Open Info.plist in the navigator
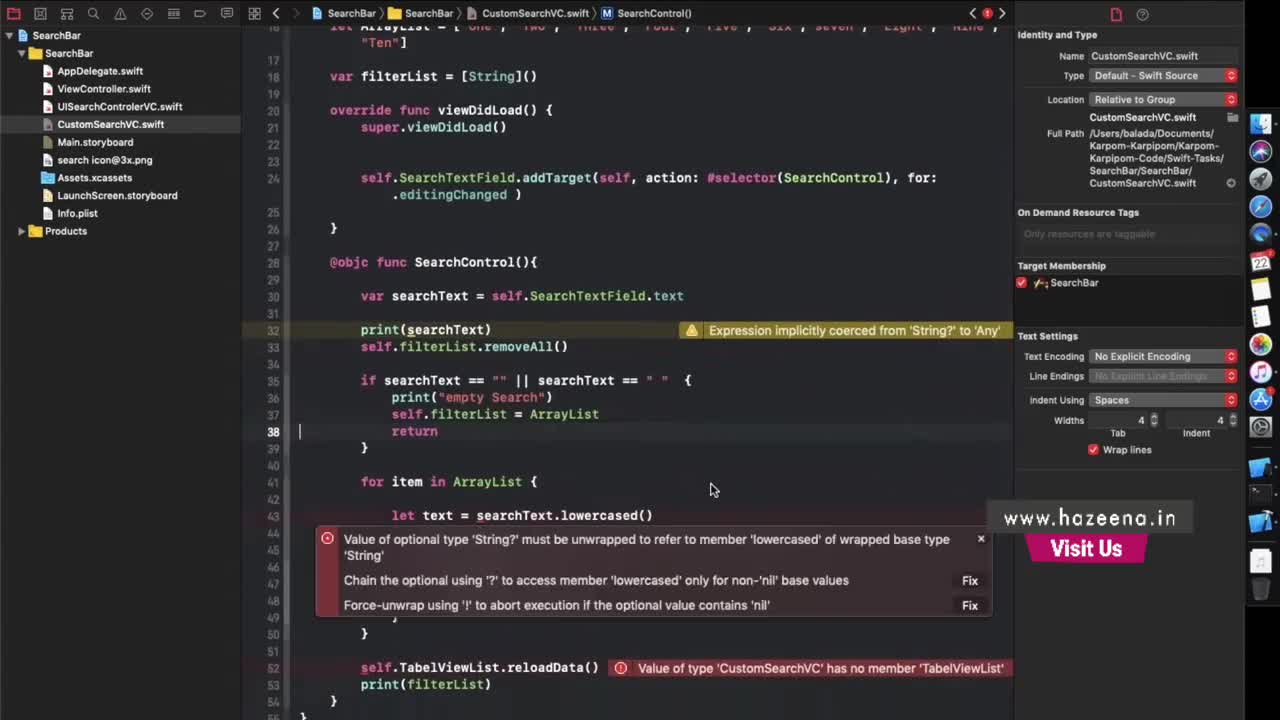The image size is (1280, 720). click(77, 214)
